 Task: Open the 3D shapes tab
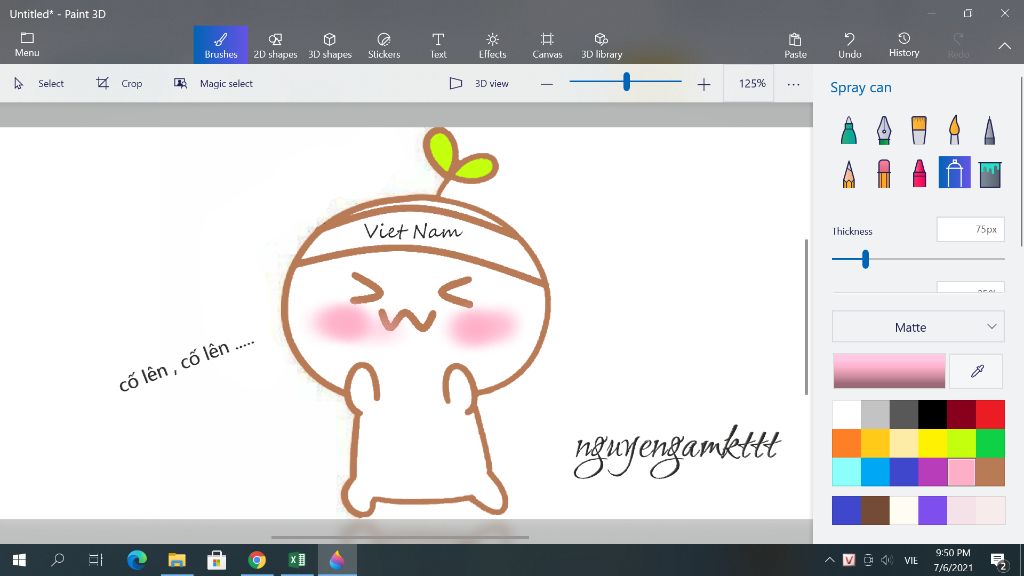click(330, 45)
